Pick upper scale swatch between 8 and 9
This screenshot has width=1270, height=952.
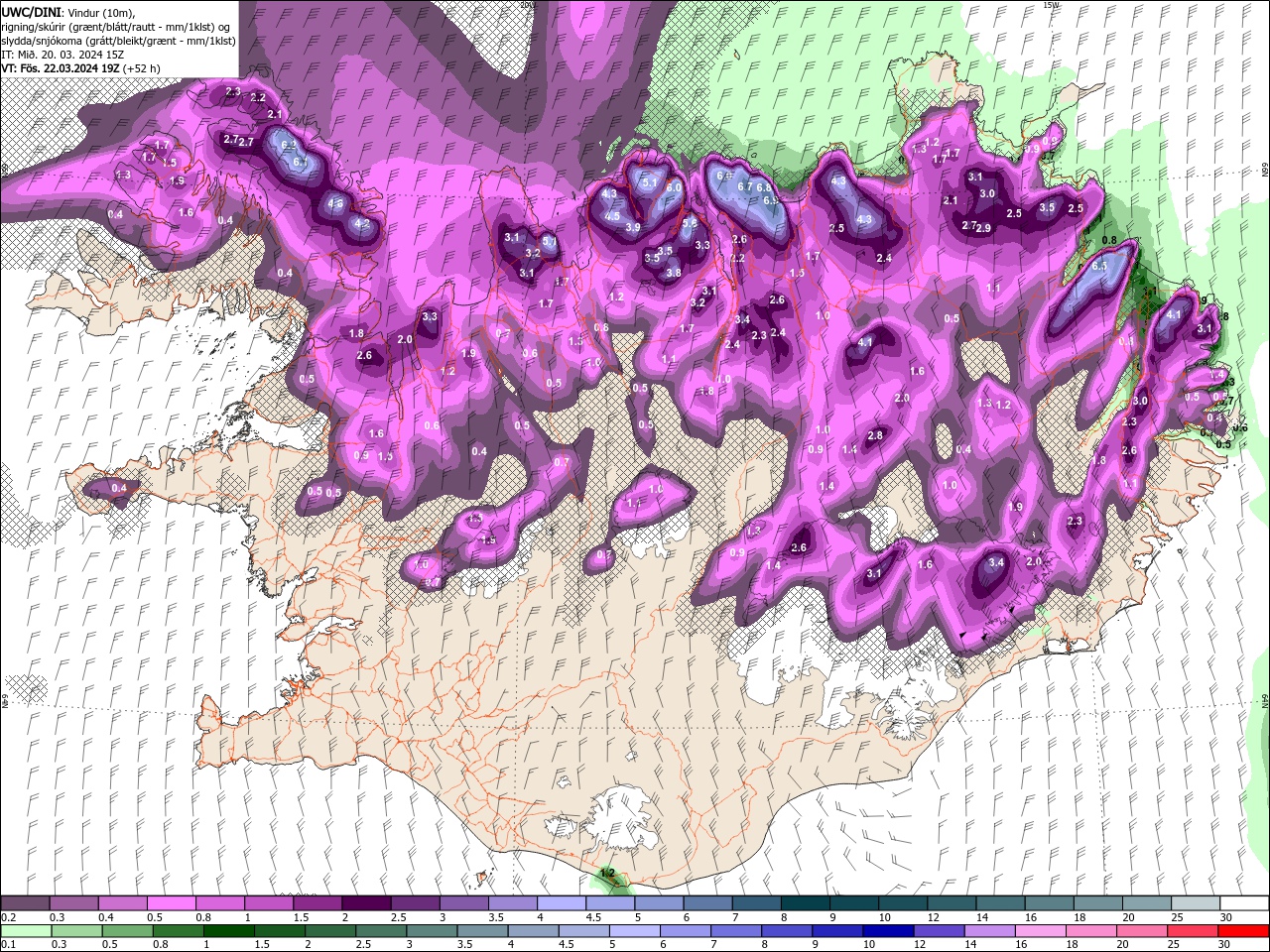tap(805, 902)
